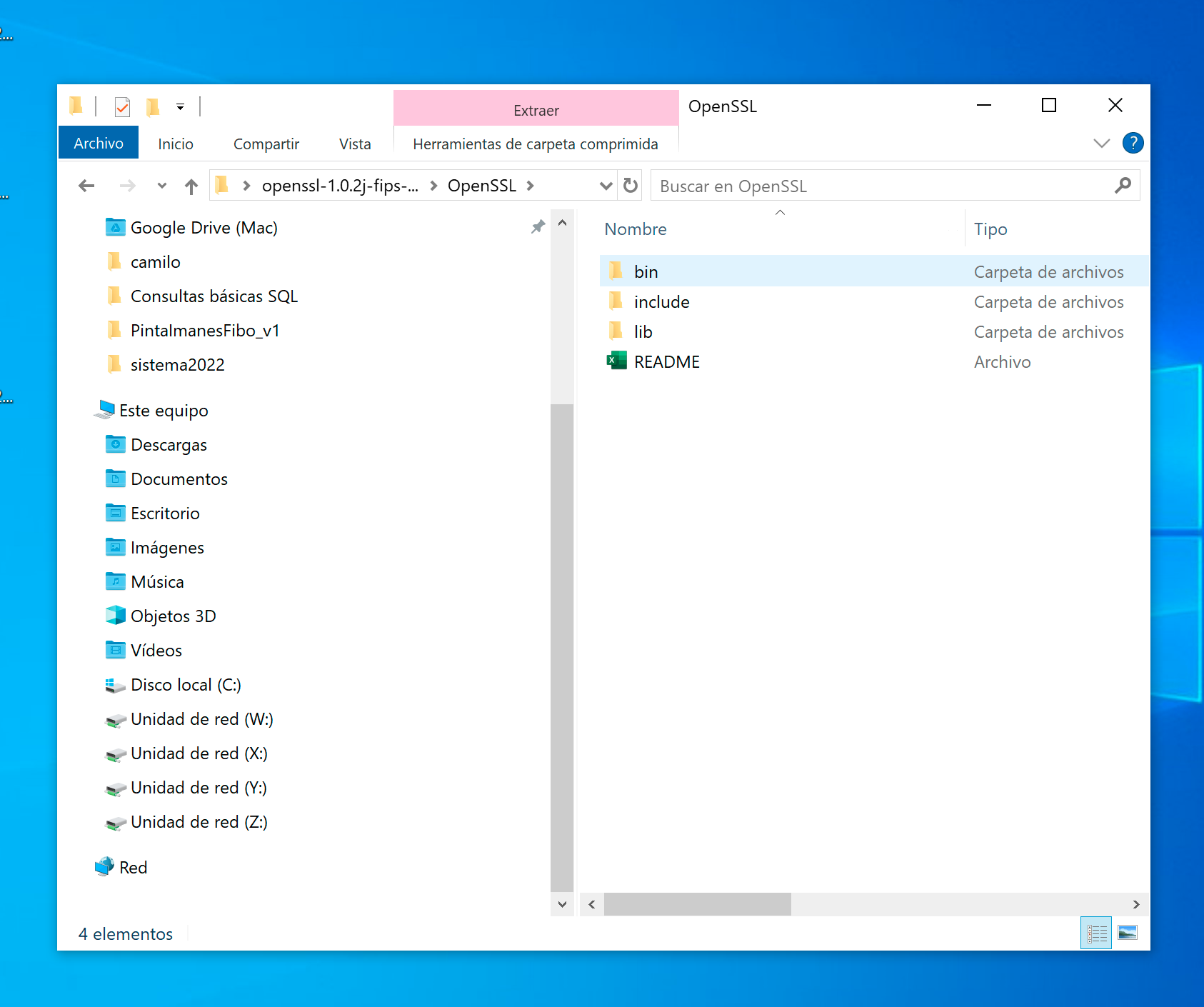
Task: Switch to large icons view
Action: 1127,933
